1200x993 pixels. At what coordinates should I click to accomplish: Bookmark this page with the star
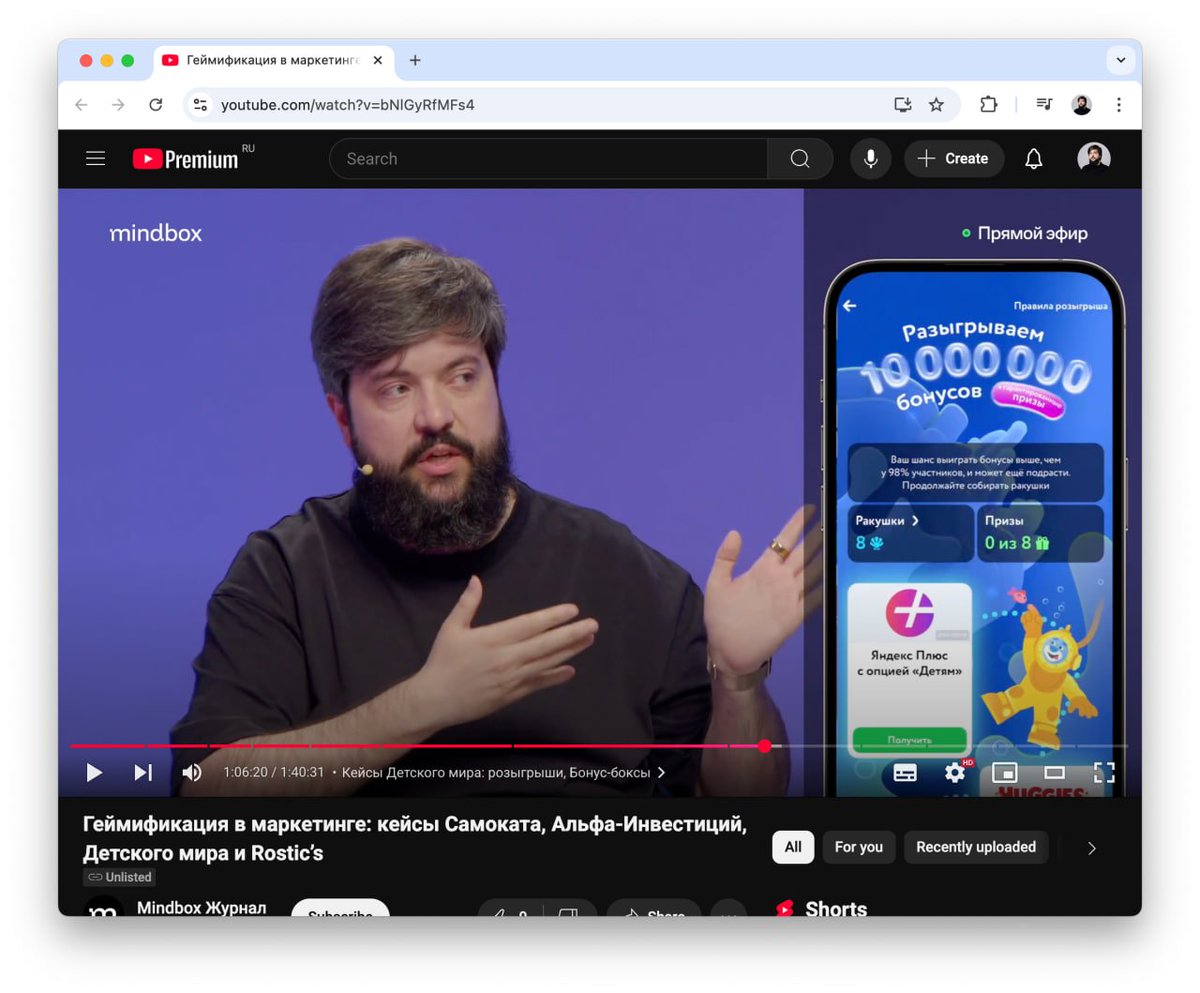936,104
